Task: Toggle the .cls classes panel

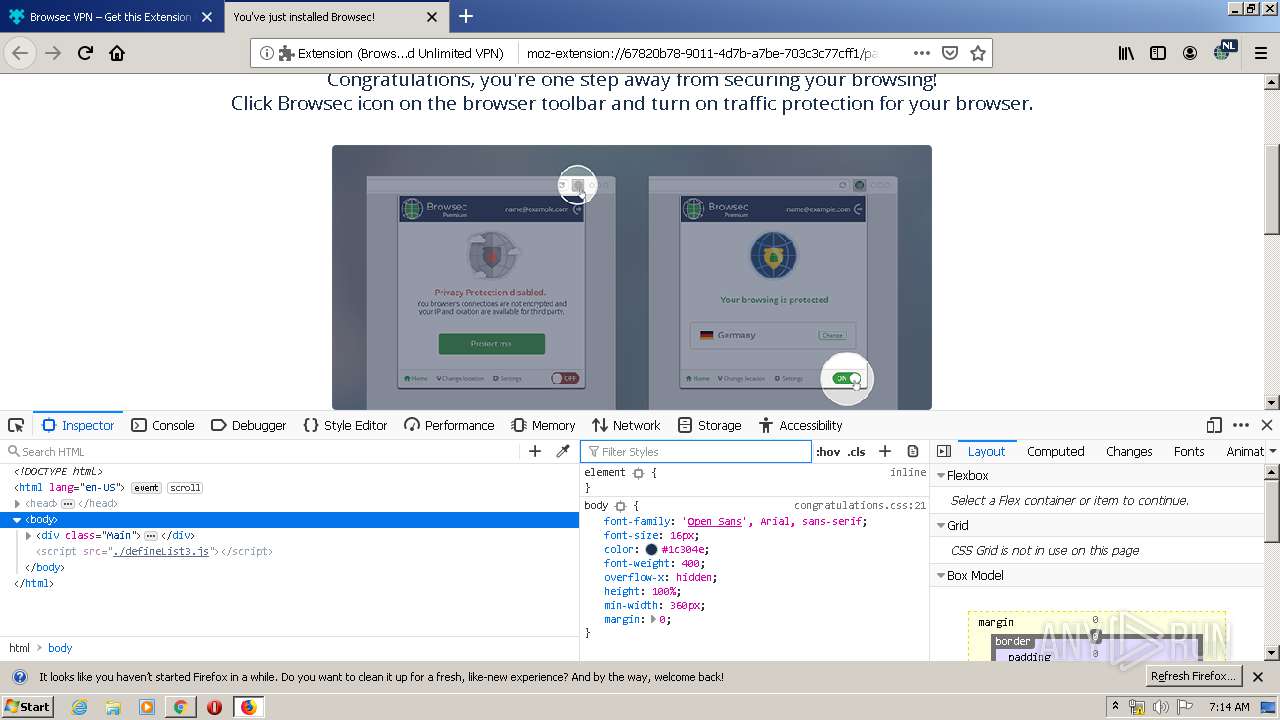Action: point(856,452)
